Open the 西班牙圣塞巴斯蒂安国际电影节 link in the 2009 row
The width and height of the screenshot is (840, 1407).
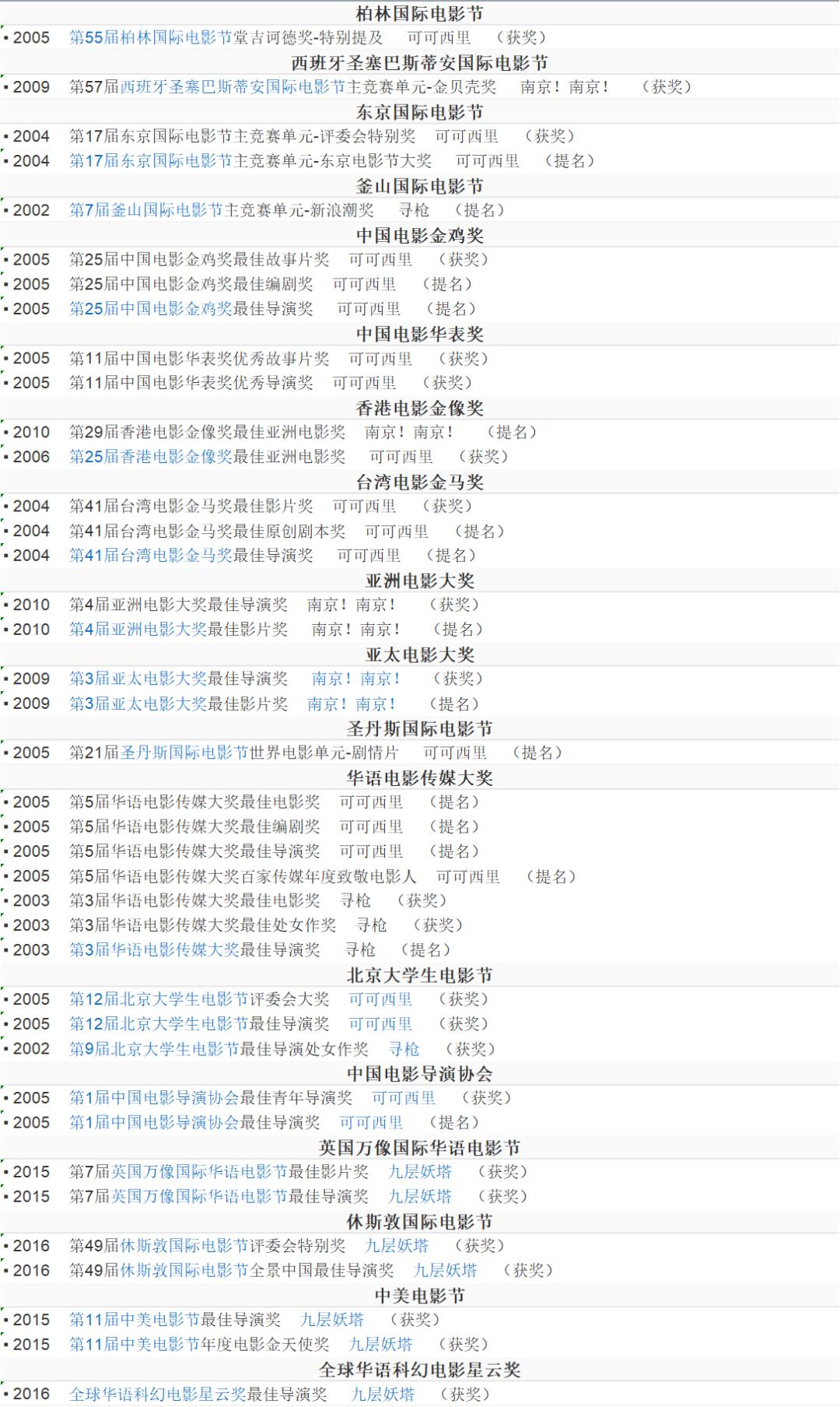233,87
